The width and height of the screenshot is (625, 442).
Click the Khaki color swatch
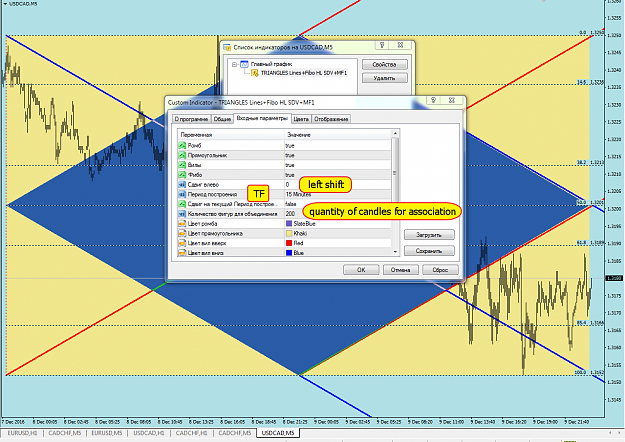(x=289, y=233)
